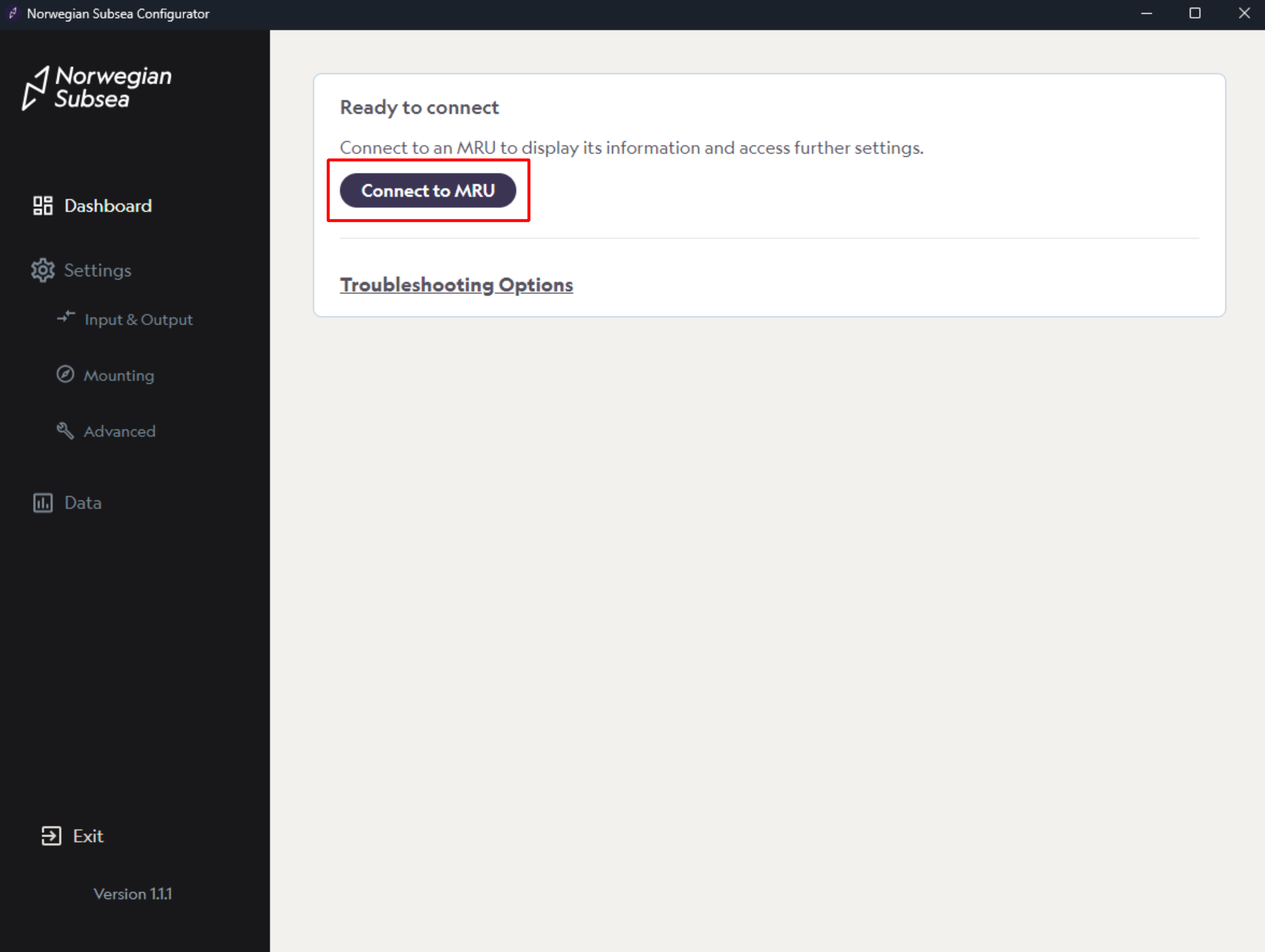1265x952 pixels.
Task: Open Advanced settings label
Action: pyautogui.click(x=119, y=432)
